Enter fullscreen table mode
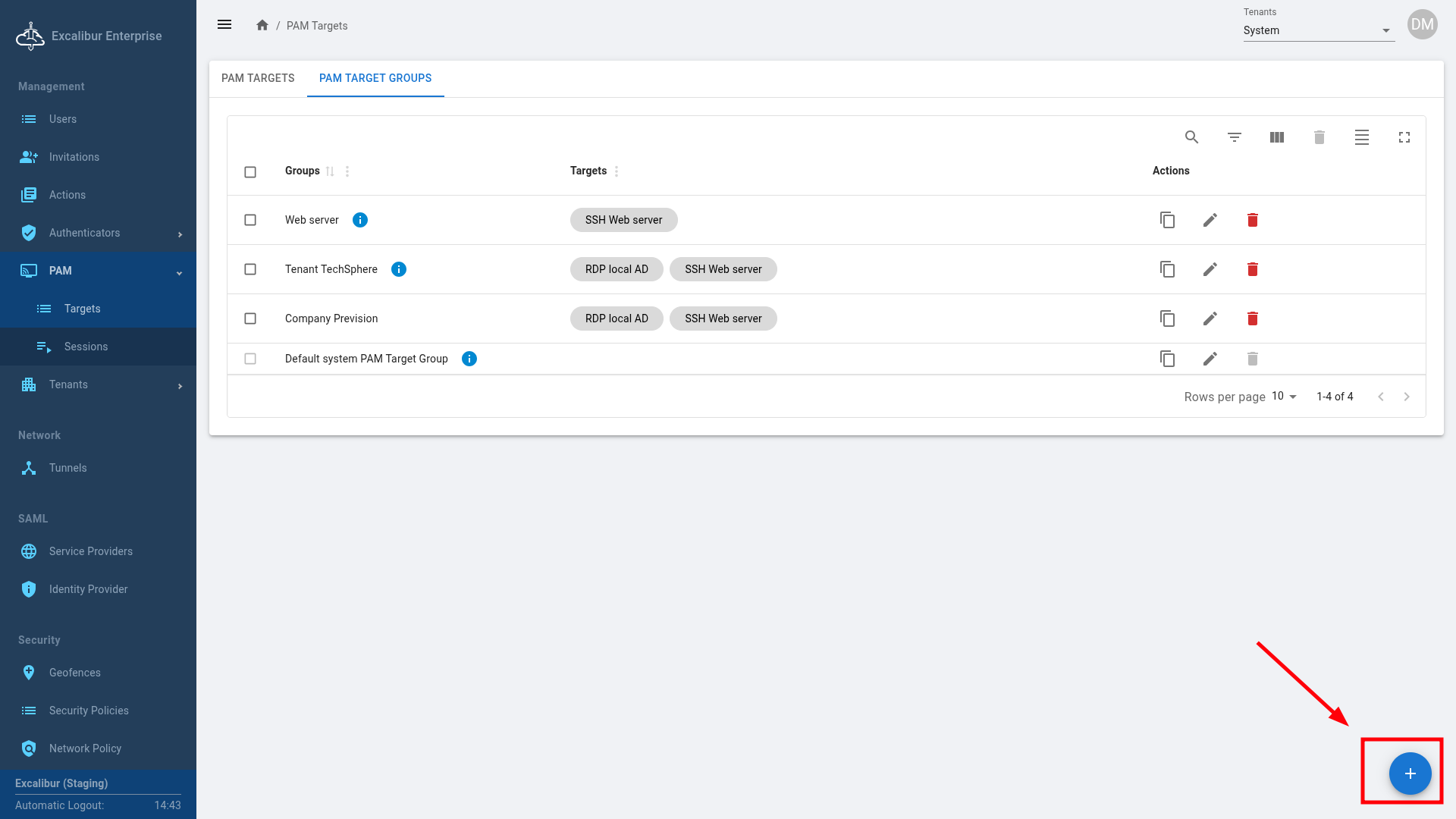Screen dimensions: 1456x819 coord(1404,137)
